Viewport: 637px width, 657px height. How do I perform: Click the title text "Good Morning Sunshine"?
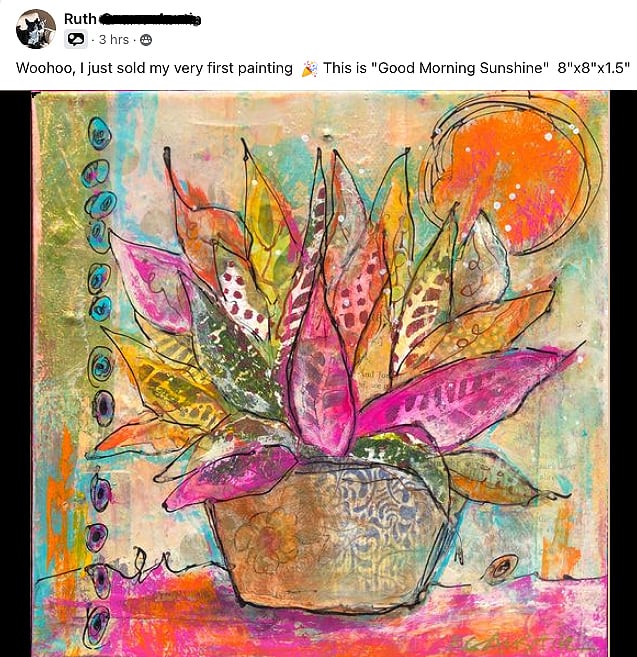tap(460, 68)
